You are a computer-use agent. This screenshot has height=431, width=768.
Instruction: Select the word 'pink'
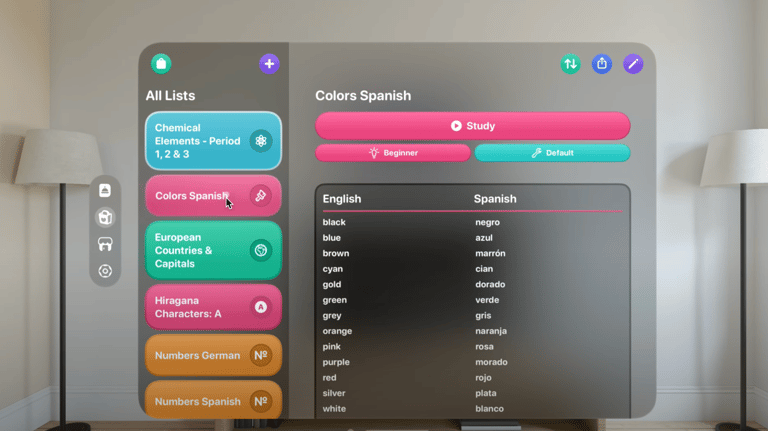pyautogui.click(x=332, y=347)
